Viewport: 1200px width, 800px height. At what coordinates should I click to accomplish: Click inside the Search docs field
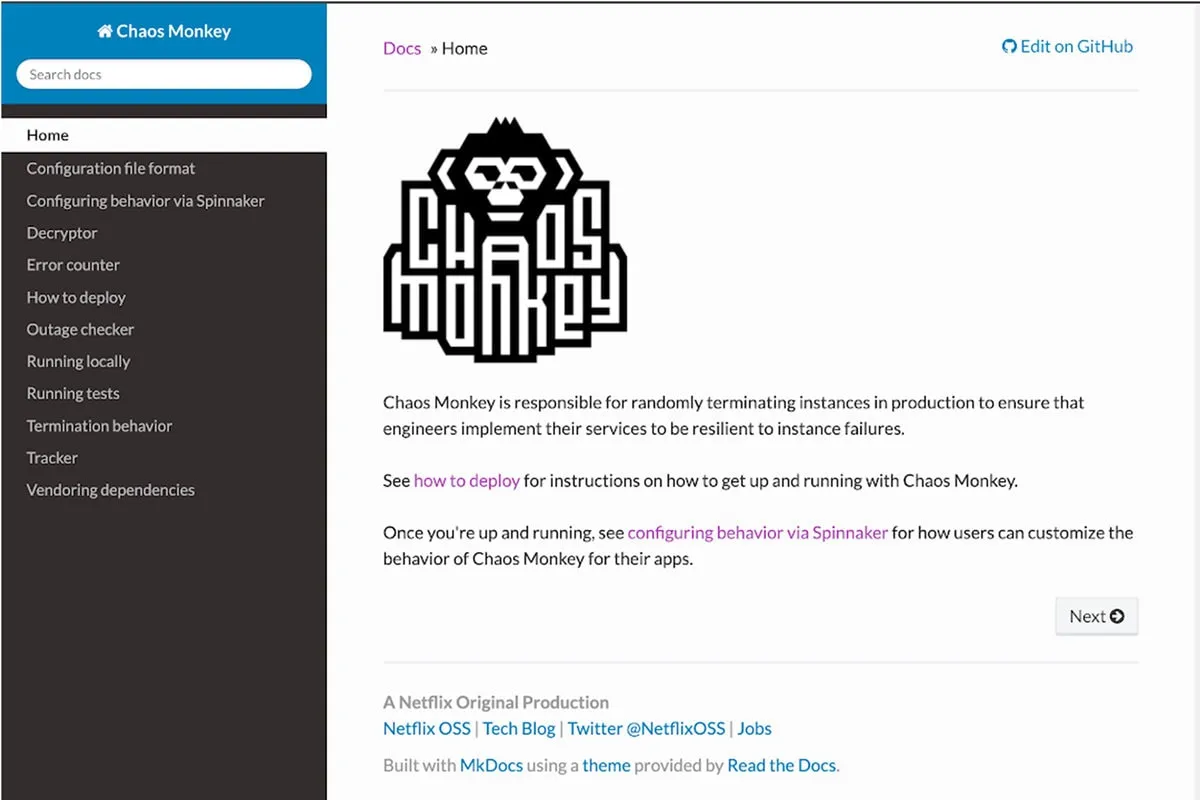click(x=163, y=73)
